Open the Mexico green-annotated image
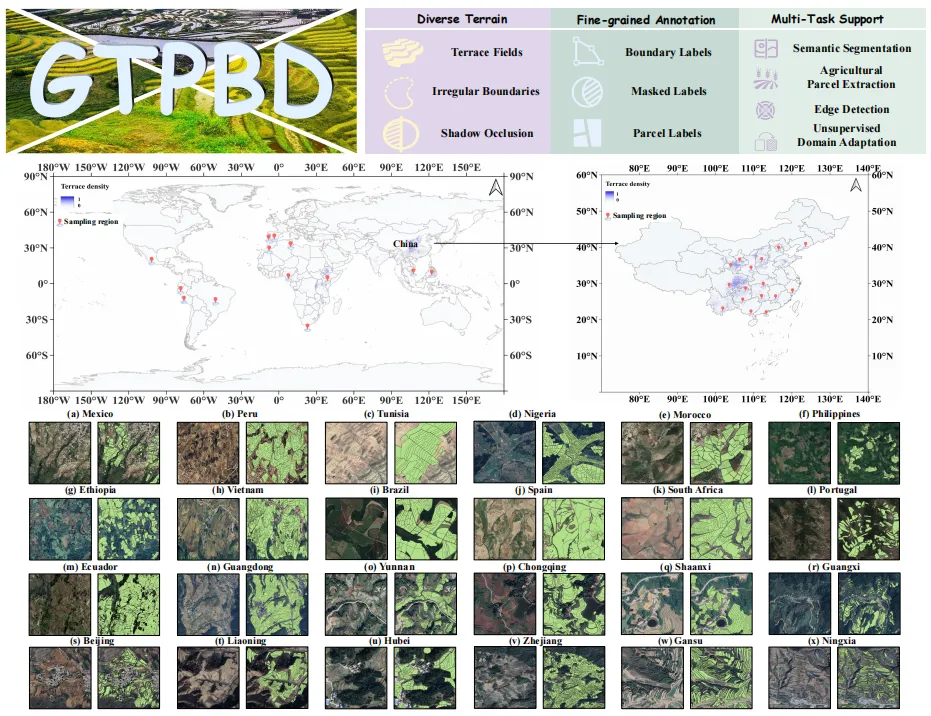The image size is (931, 716). coord(128,452)
